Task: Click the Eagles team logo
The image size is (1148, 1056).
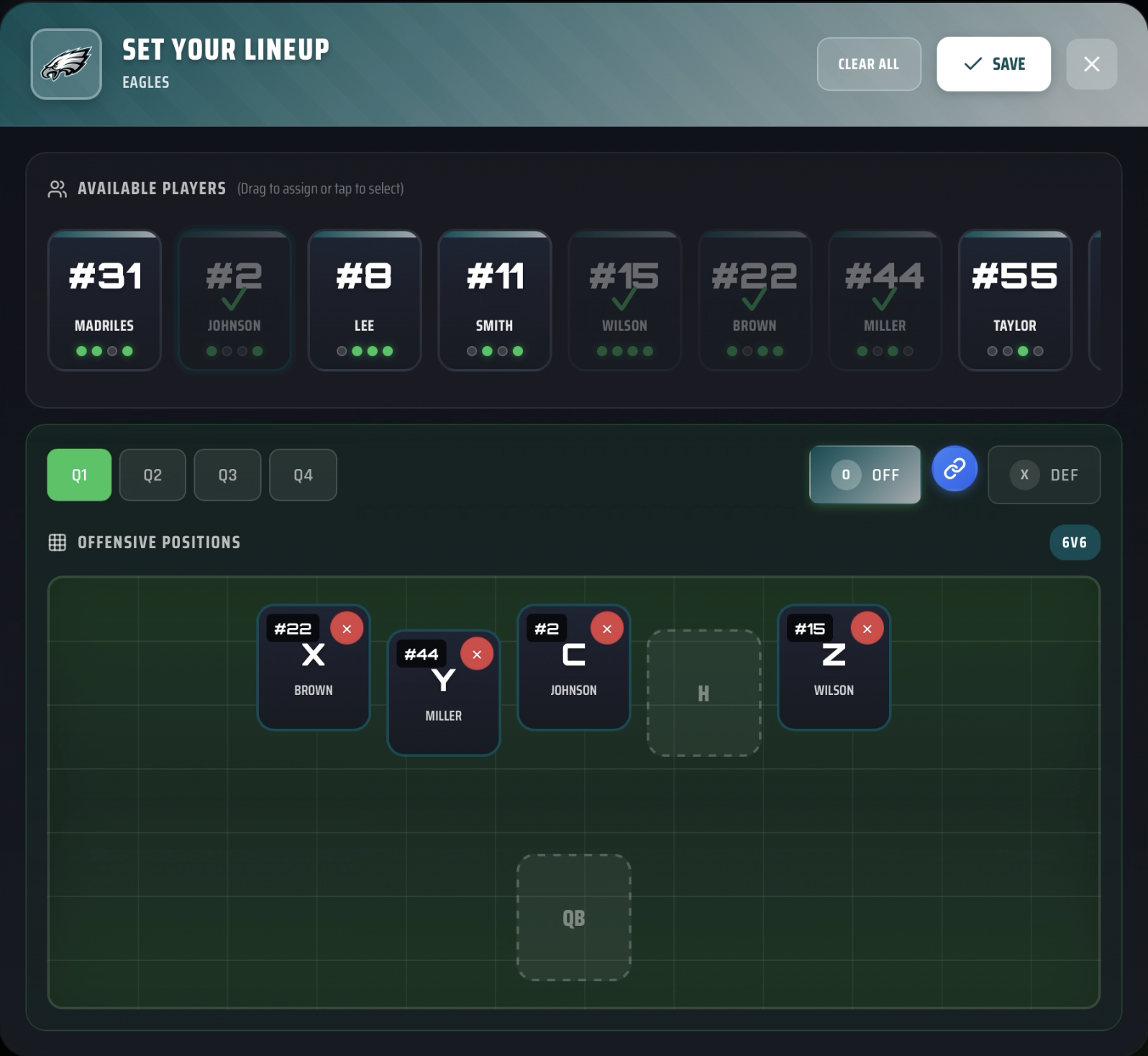Action: pyautogui.click(x=66, y=64)
